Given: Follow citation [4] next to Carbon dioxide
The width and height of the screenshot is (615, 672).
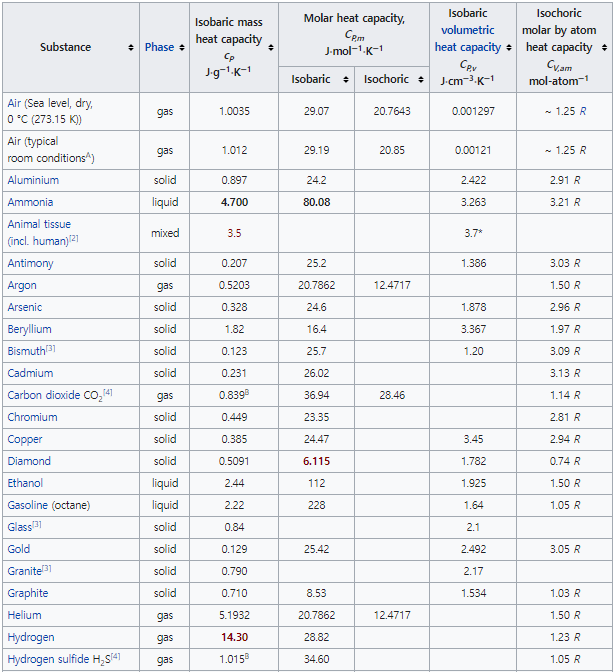Looking at the screenshot, I should click(x=108, y=392).
